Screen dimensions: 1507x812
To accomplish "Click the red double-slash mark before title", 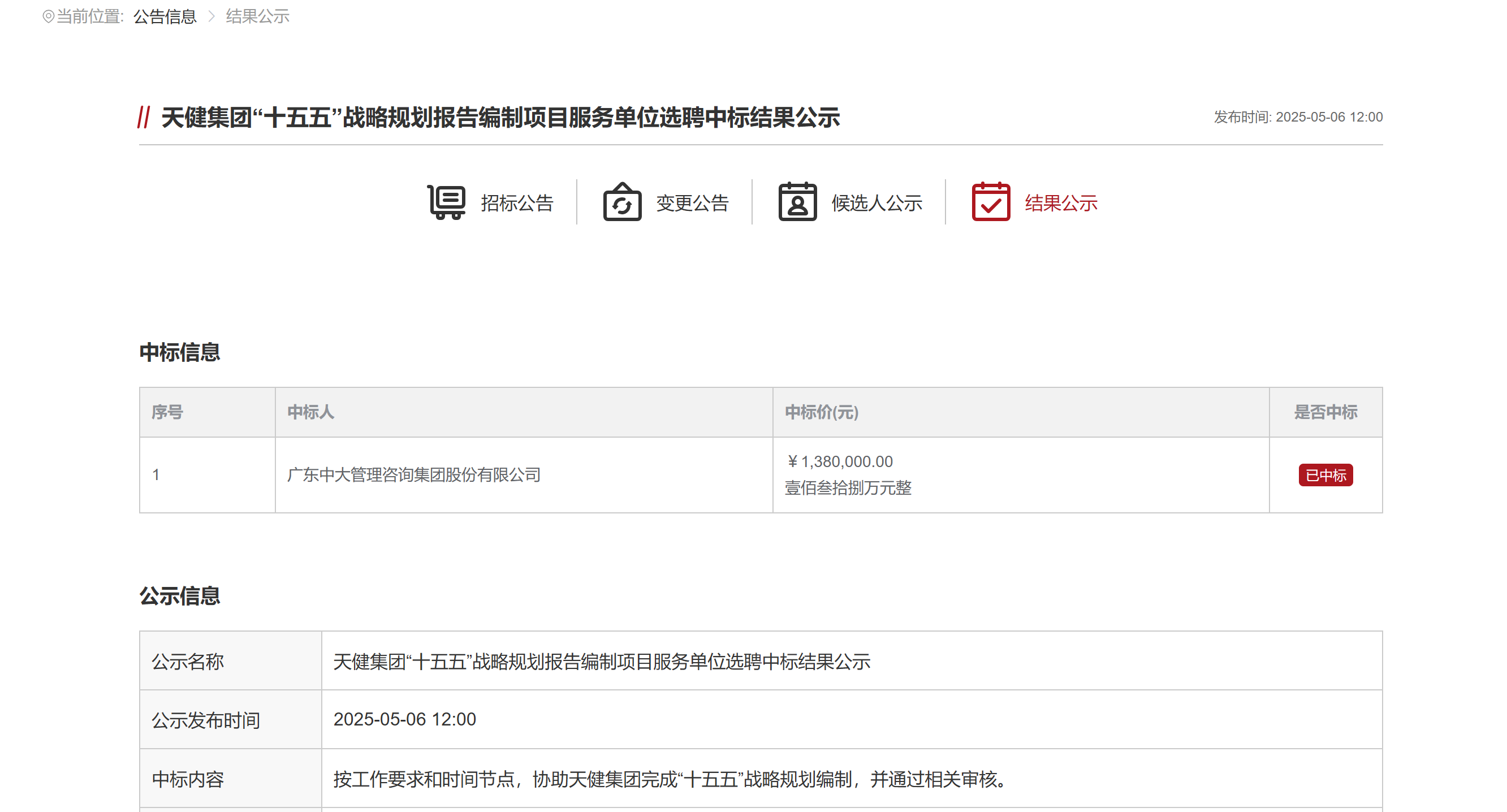I will point(144,117).
